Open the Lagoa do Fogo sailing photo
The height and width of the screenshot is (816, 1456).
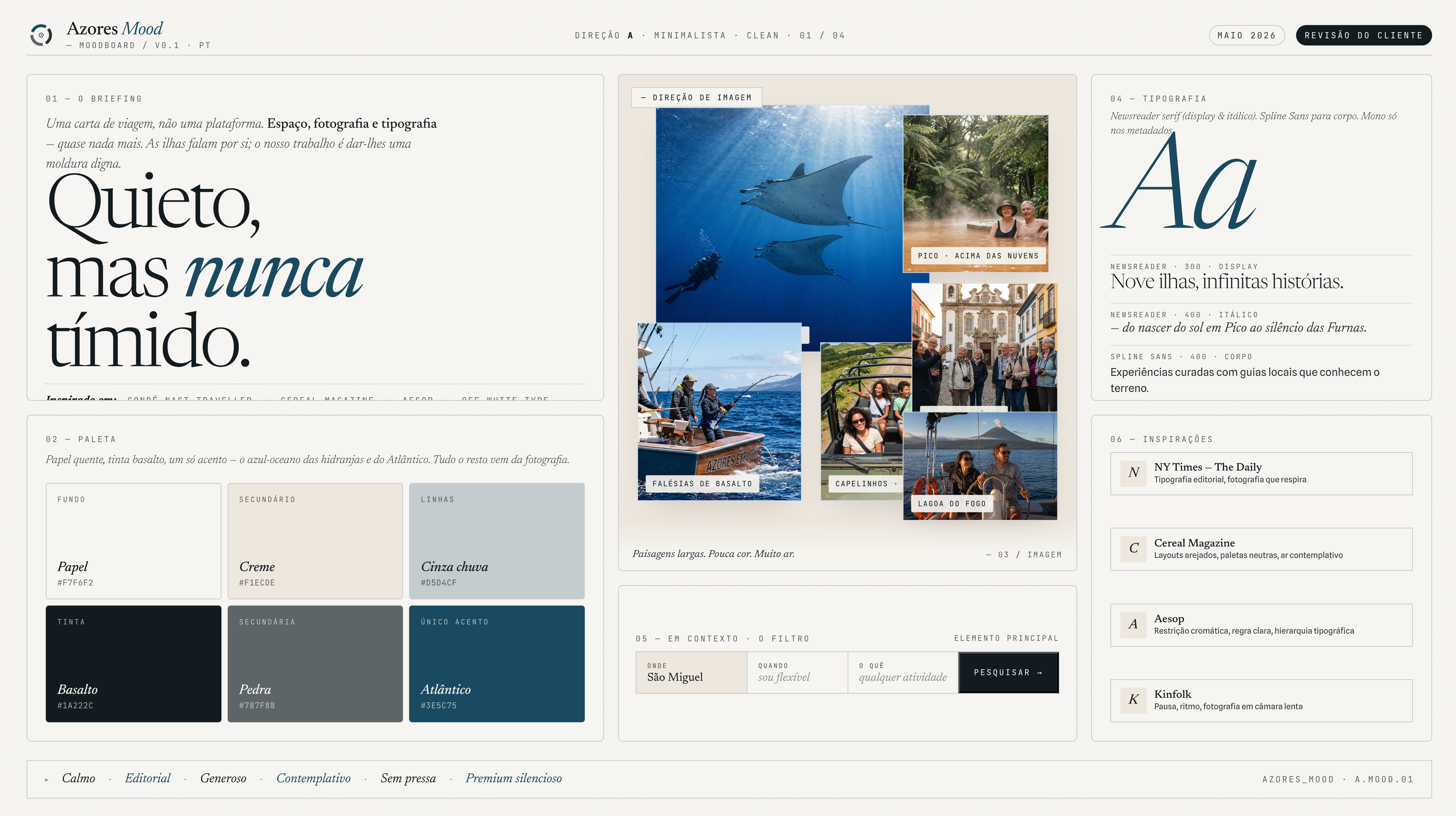(x=980, y=466)
